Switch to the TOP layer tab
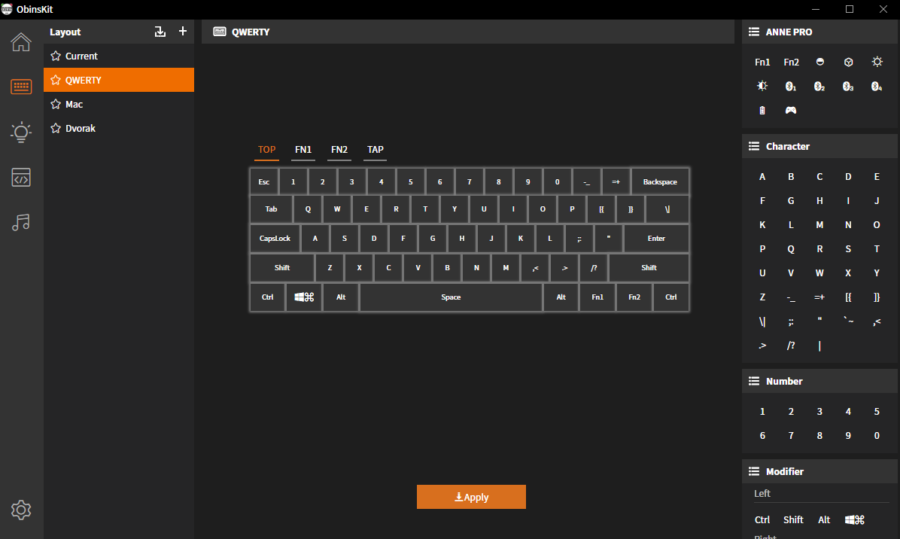The height and width of the screenshot is (539, 900). [267, 149]
